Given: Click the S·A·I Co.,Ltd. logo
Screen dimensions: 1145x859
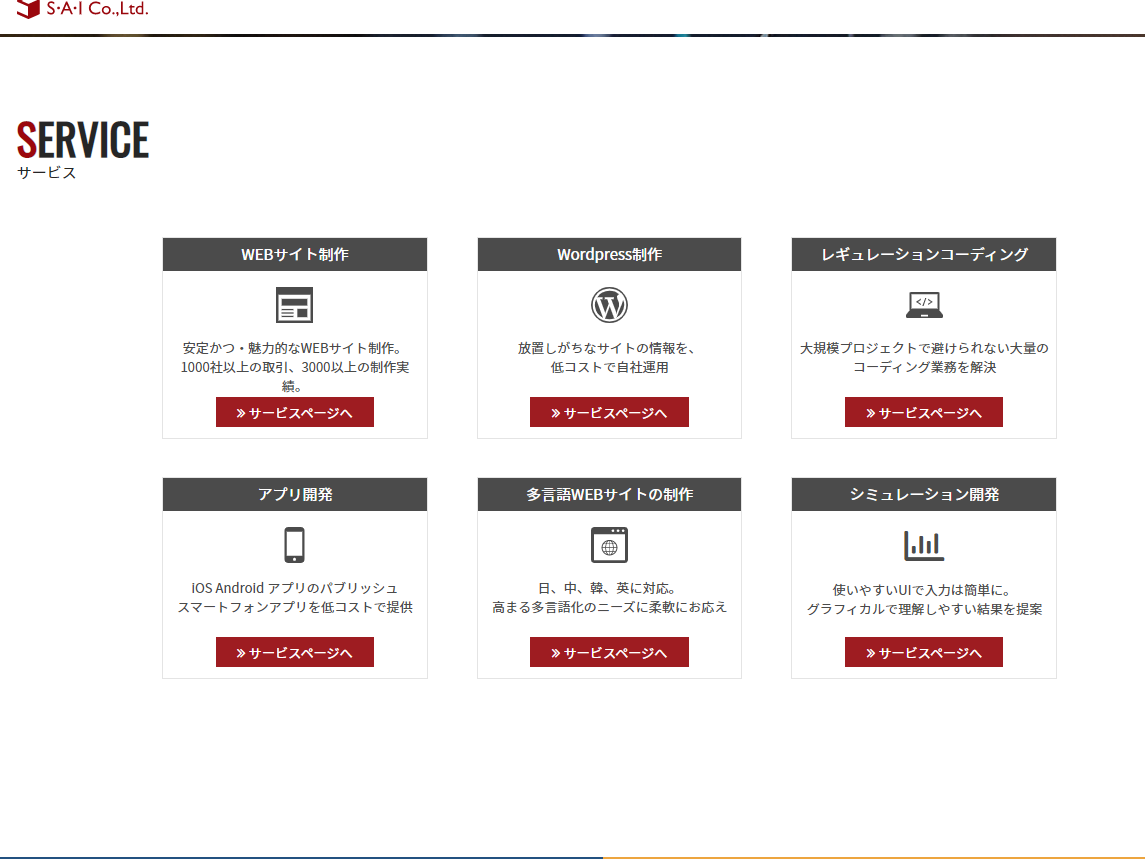Looking at the screenshot, I should pos(82,9).
